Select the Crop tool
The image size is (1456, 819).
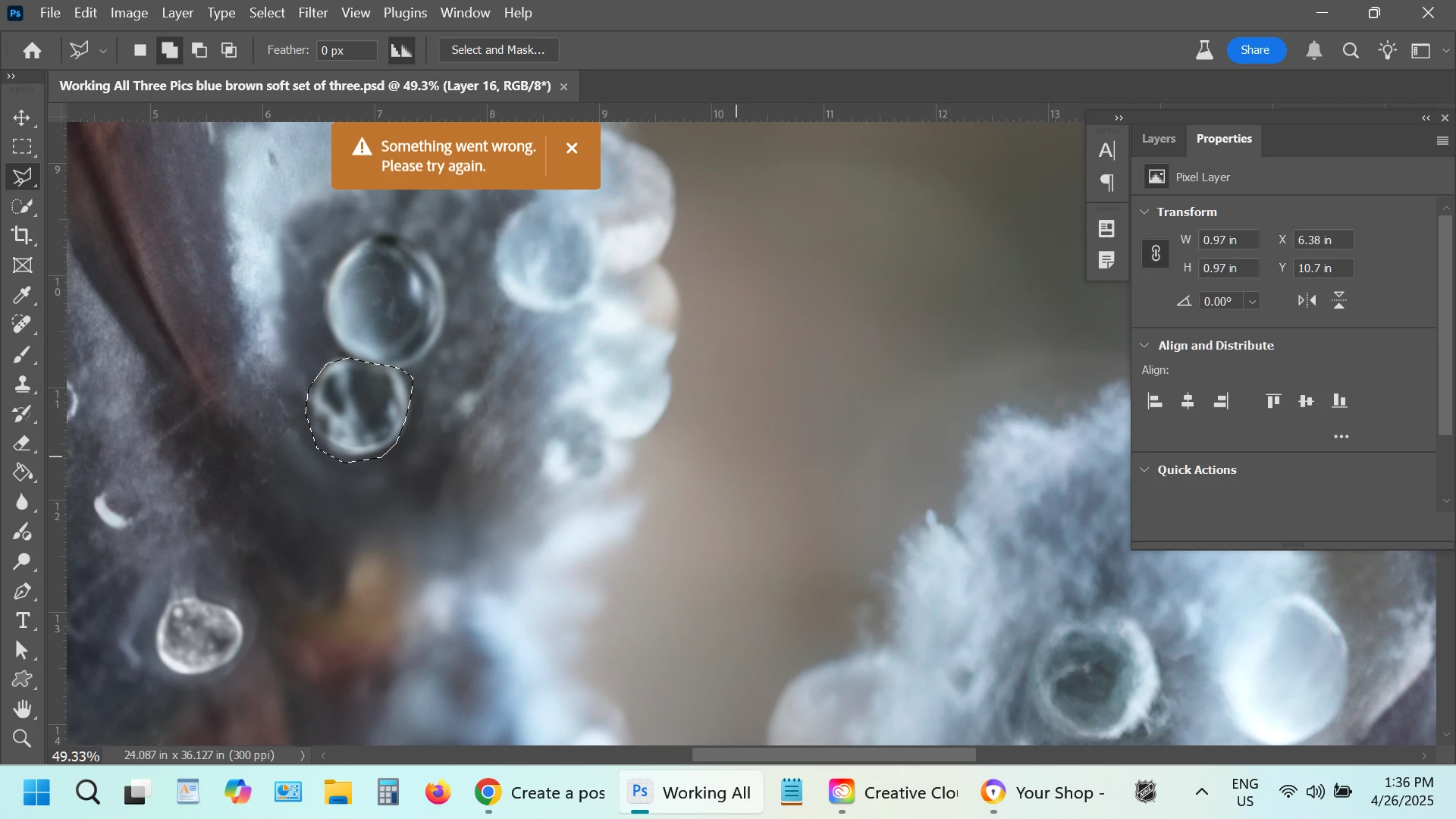[22, 236]
